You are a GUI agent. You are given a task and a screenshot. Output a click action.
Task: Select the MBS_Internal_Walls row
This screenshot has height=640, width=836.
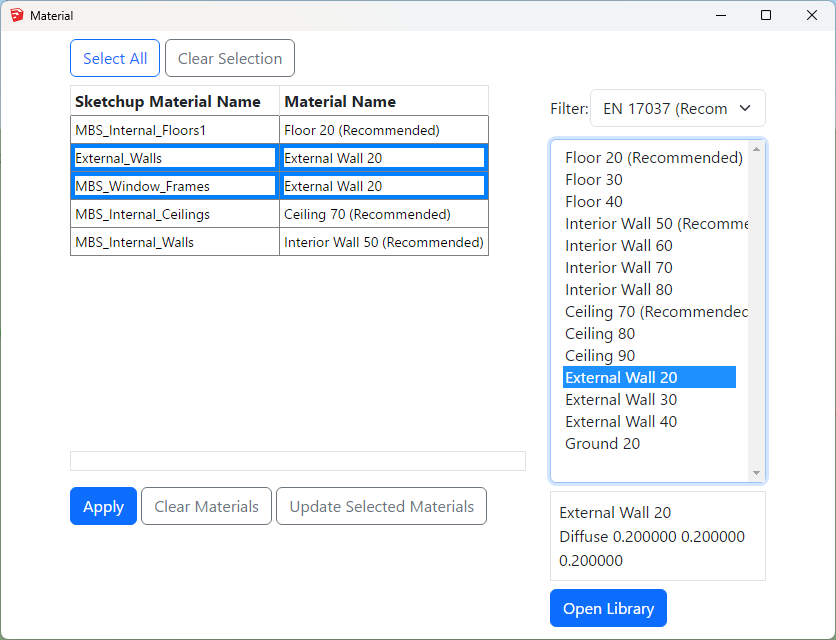click(x=175, y=242)
